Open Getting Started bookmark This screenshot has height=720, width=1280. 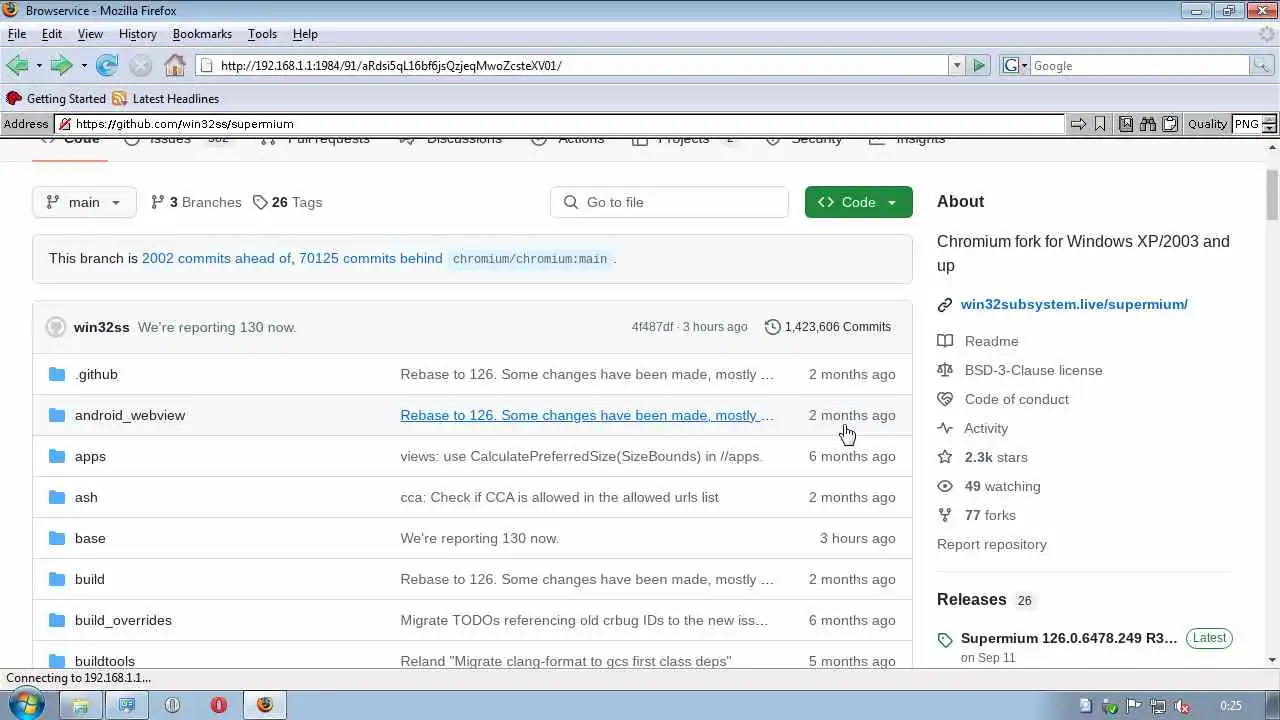click(x=56, y=98)
